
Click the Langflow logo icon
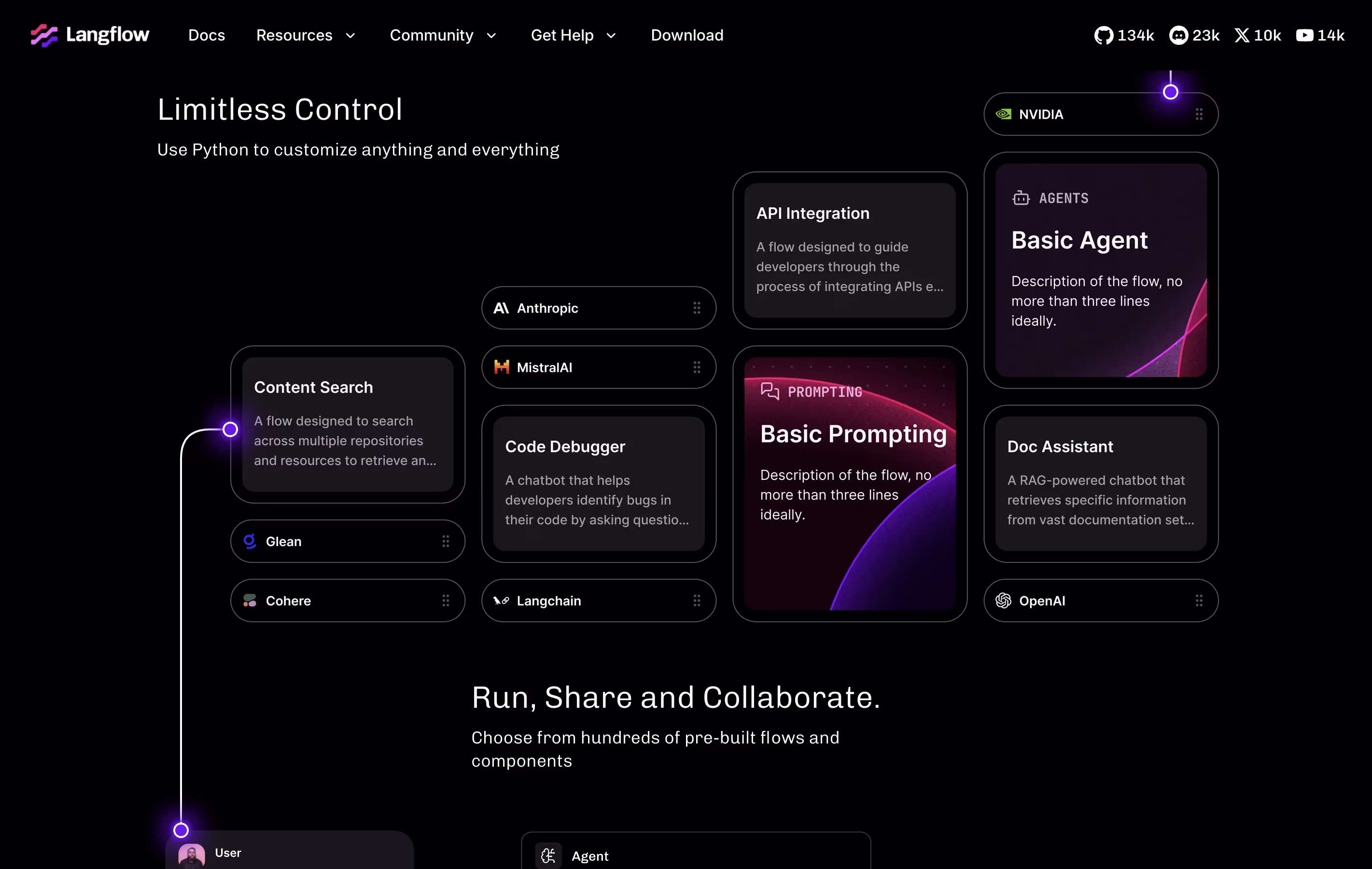(44, 35)
